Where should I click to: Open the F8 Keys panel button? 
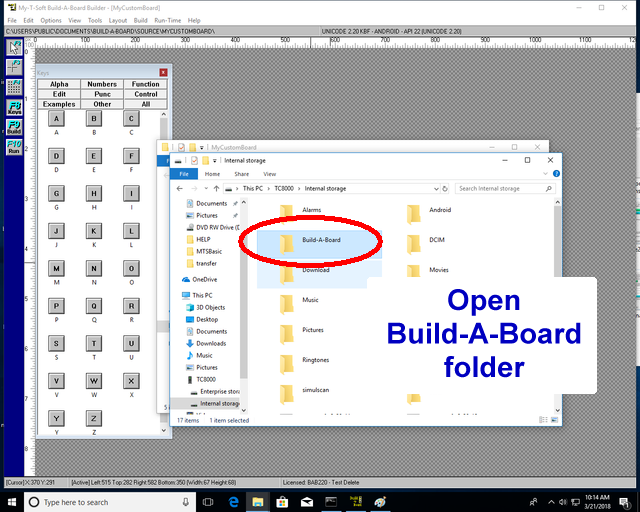14,106
